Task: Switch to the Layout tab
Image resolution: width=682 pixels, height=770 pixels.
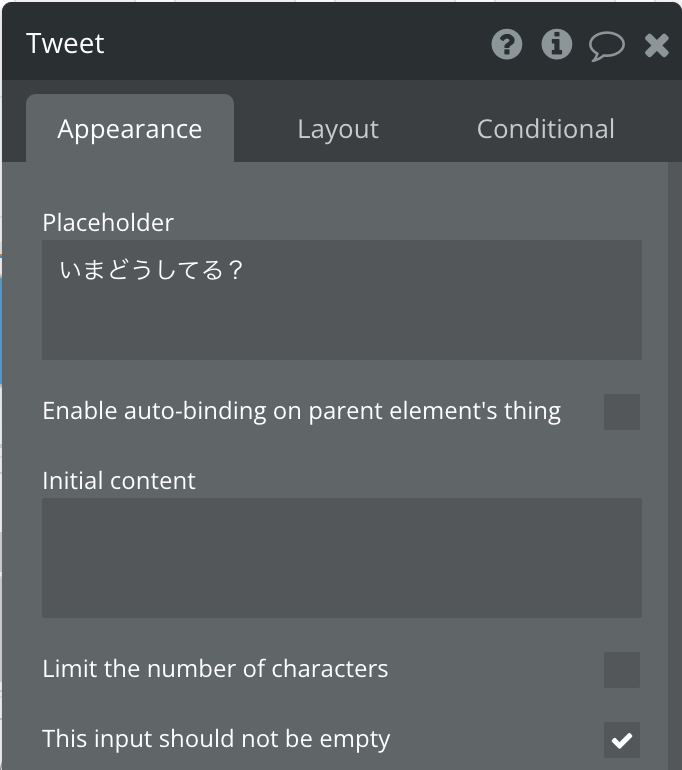Action: coord(338,129)
